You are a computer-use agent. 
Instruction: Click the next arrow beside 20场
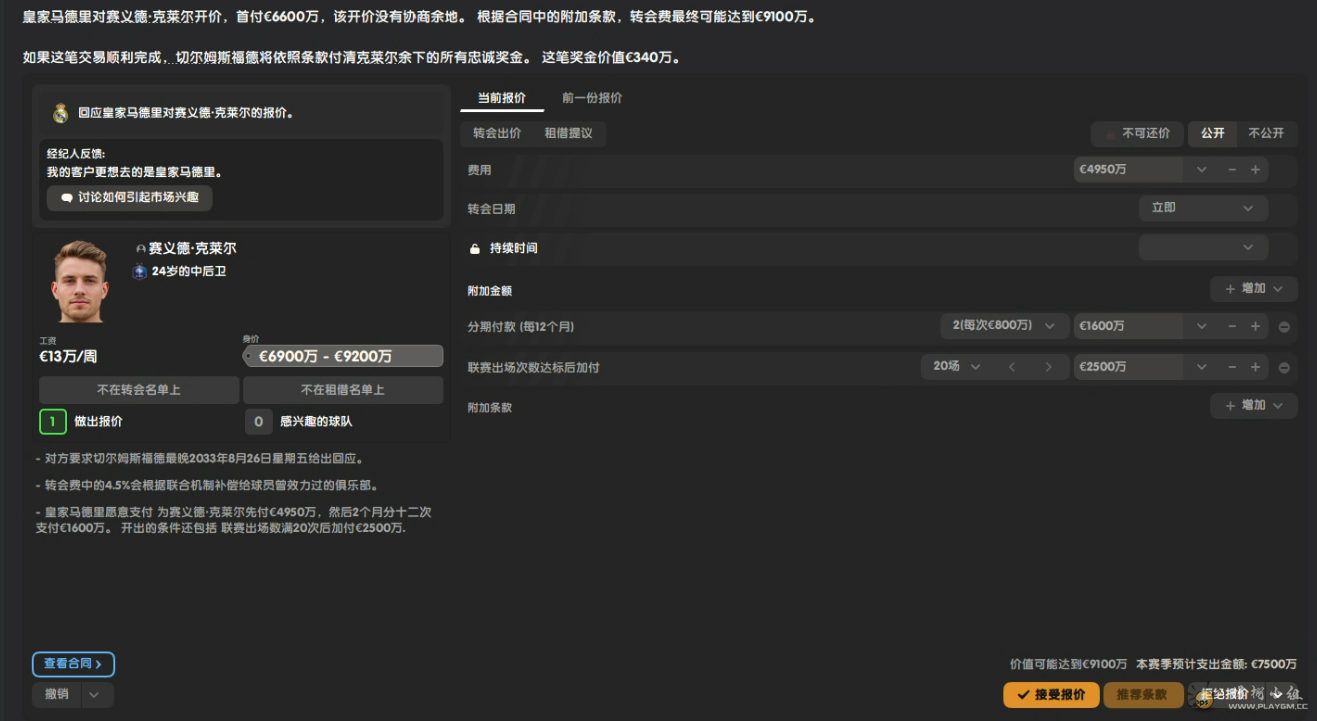tap(1048, 368)
